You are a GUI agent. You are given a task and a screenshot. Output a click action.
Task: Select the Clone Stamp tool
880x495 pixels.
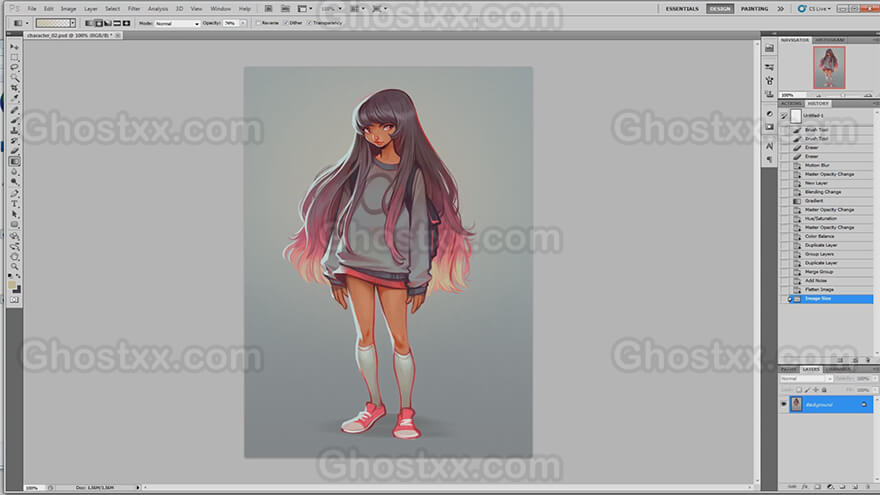14,130
